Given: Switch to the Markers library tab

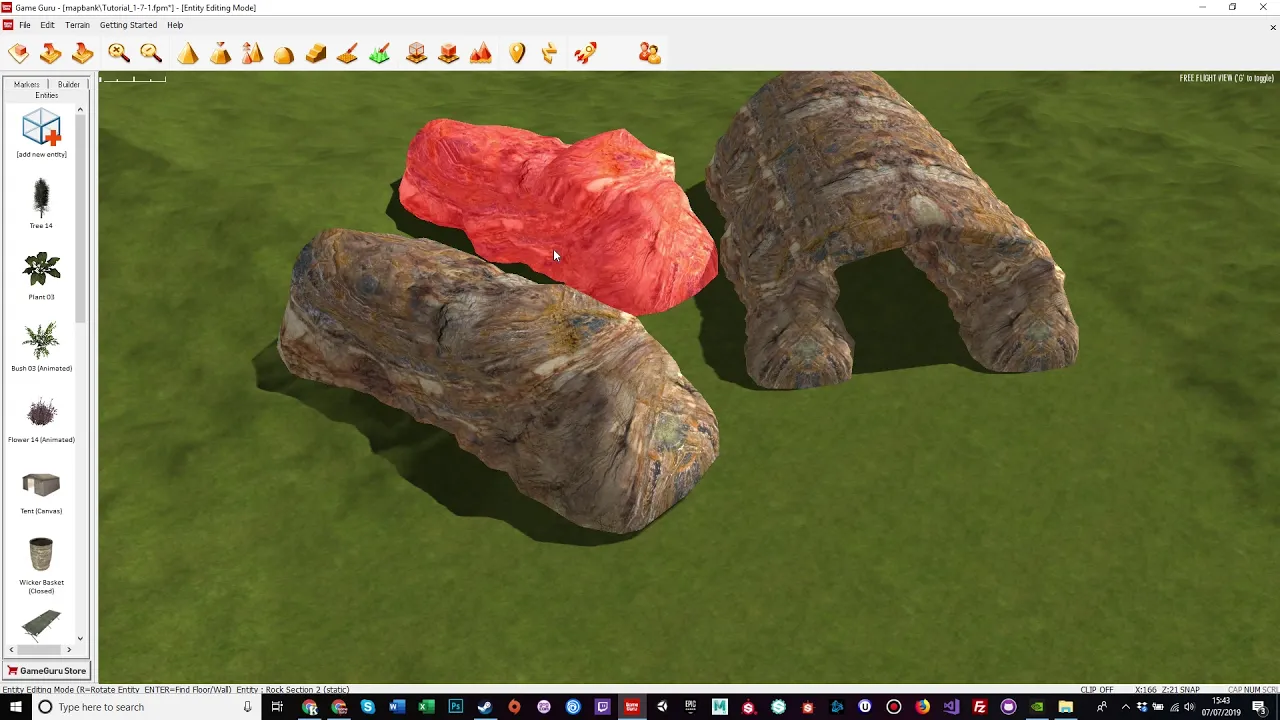Looking at the screenshot, I should coord(27,84).
